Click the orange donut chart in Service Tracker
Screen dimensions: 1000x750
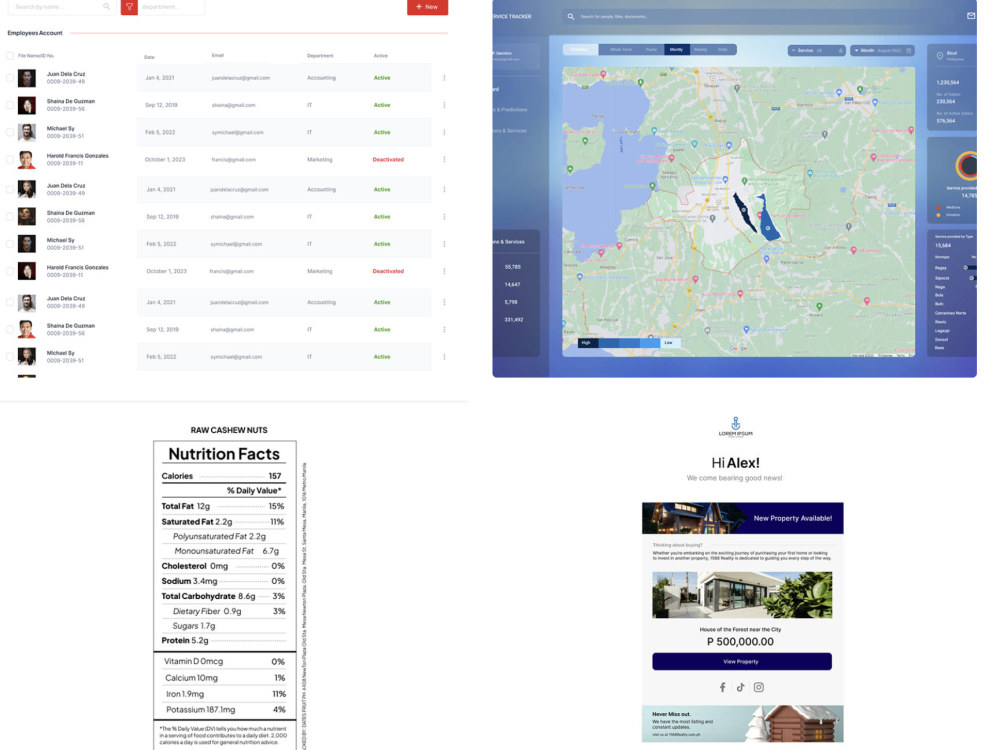(967, 166)
